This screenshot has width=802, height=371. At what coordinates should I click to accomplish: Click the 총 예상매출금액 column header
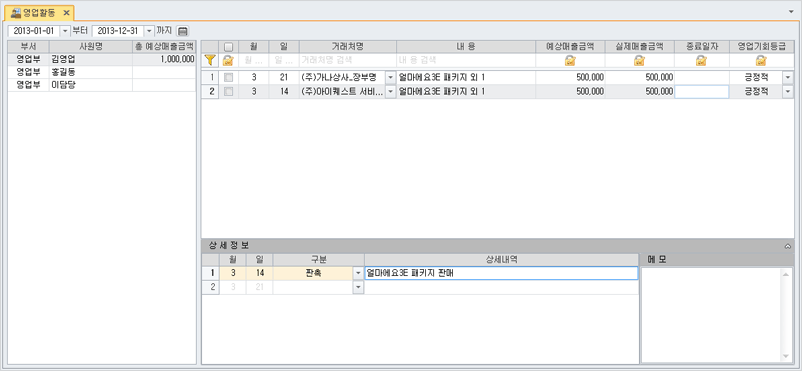pos(164,46)
